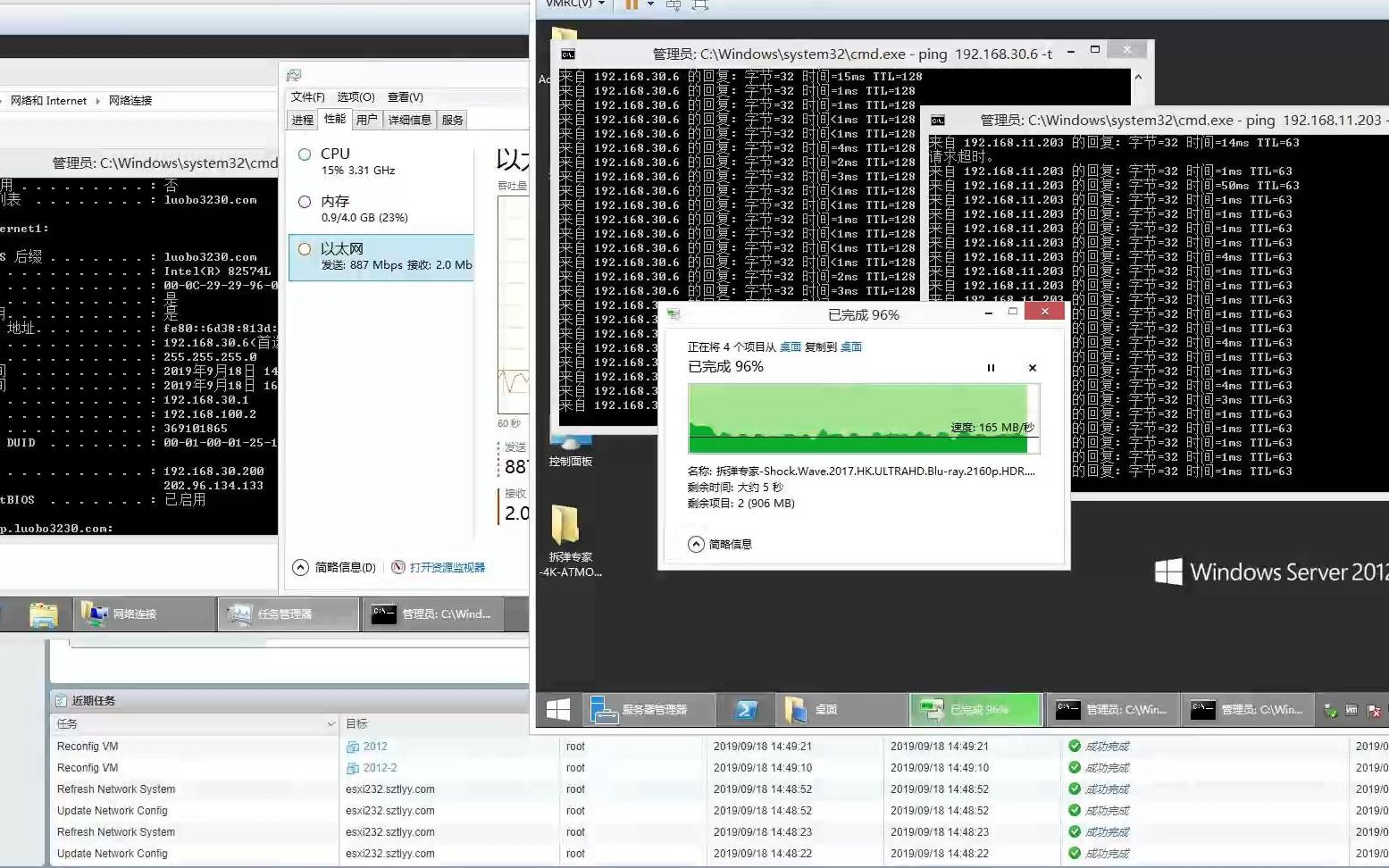Open the 文件(F) menu in Task Manager
The width and height of the screenshot is (1389, 868).
(307, 96)
